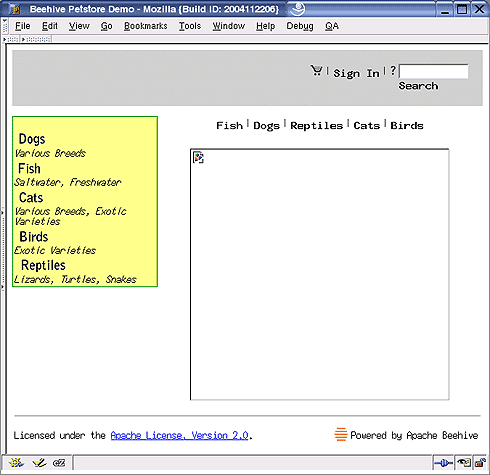Click the IRC chat status bar icon
The image size is (490, 475).
(x=59, y=463)
